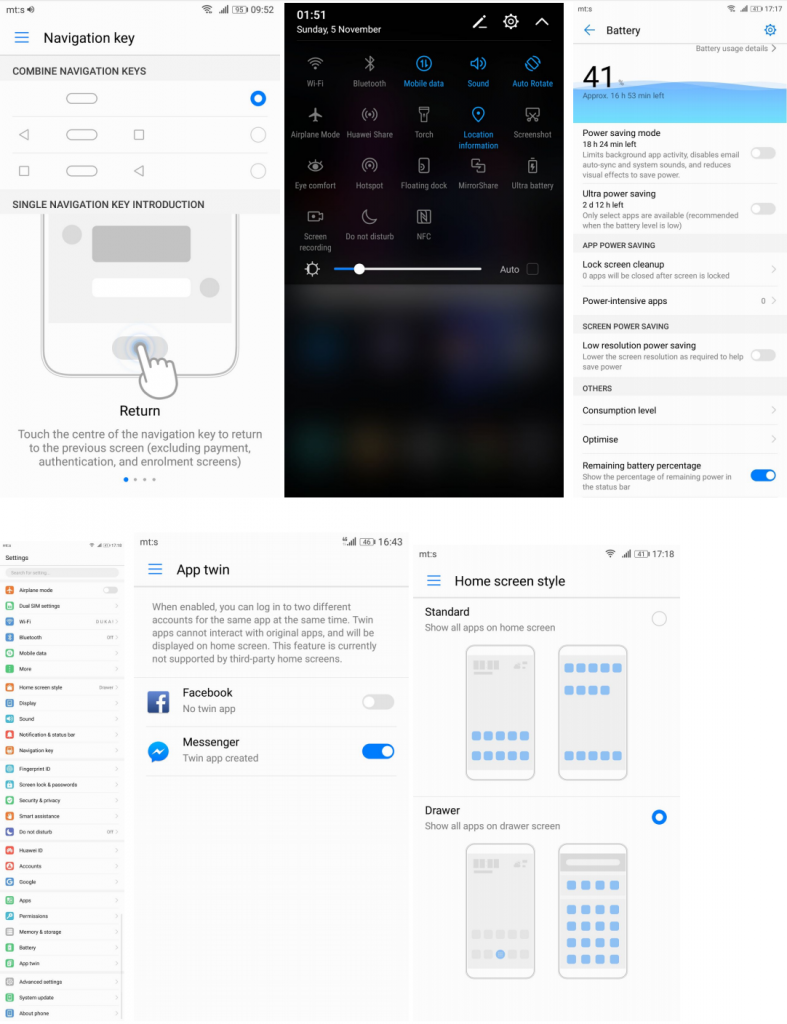Enable Power saving mode switch

pos(762,153)
